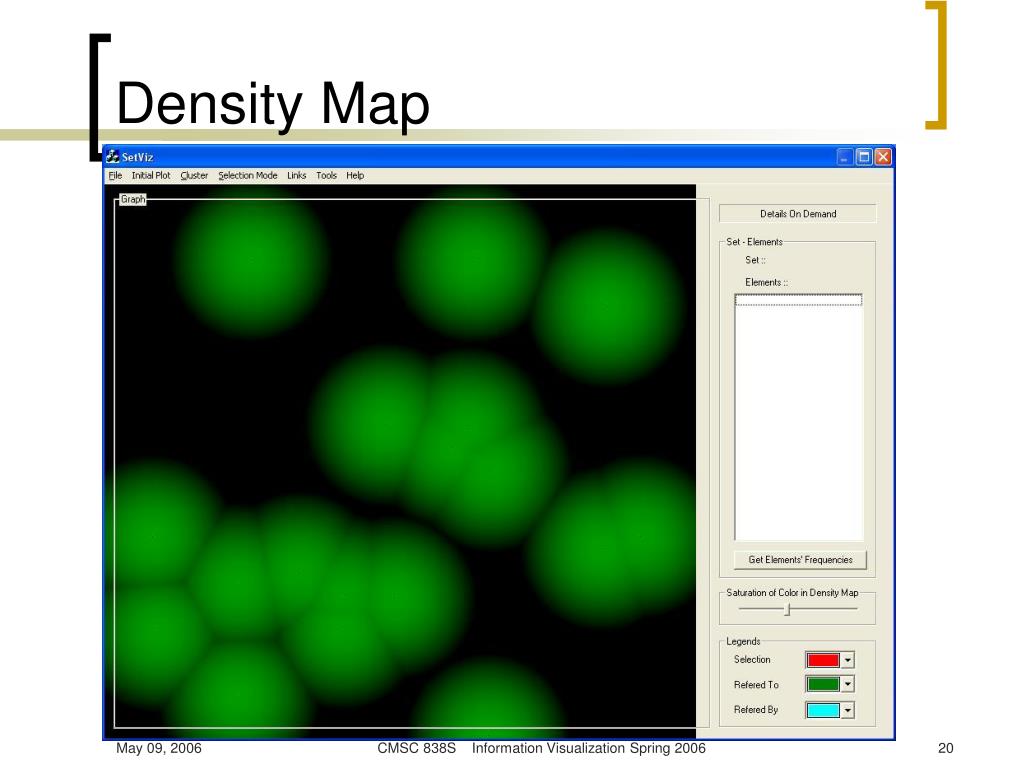1024x768 pixels.
Task: Expand the Selection color dropdown arrow
Action: 848,660
